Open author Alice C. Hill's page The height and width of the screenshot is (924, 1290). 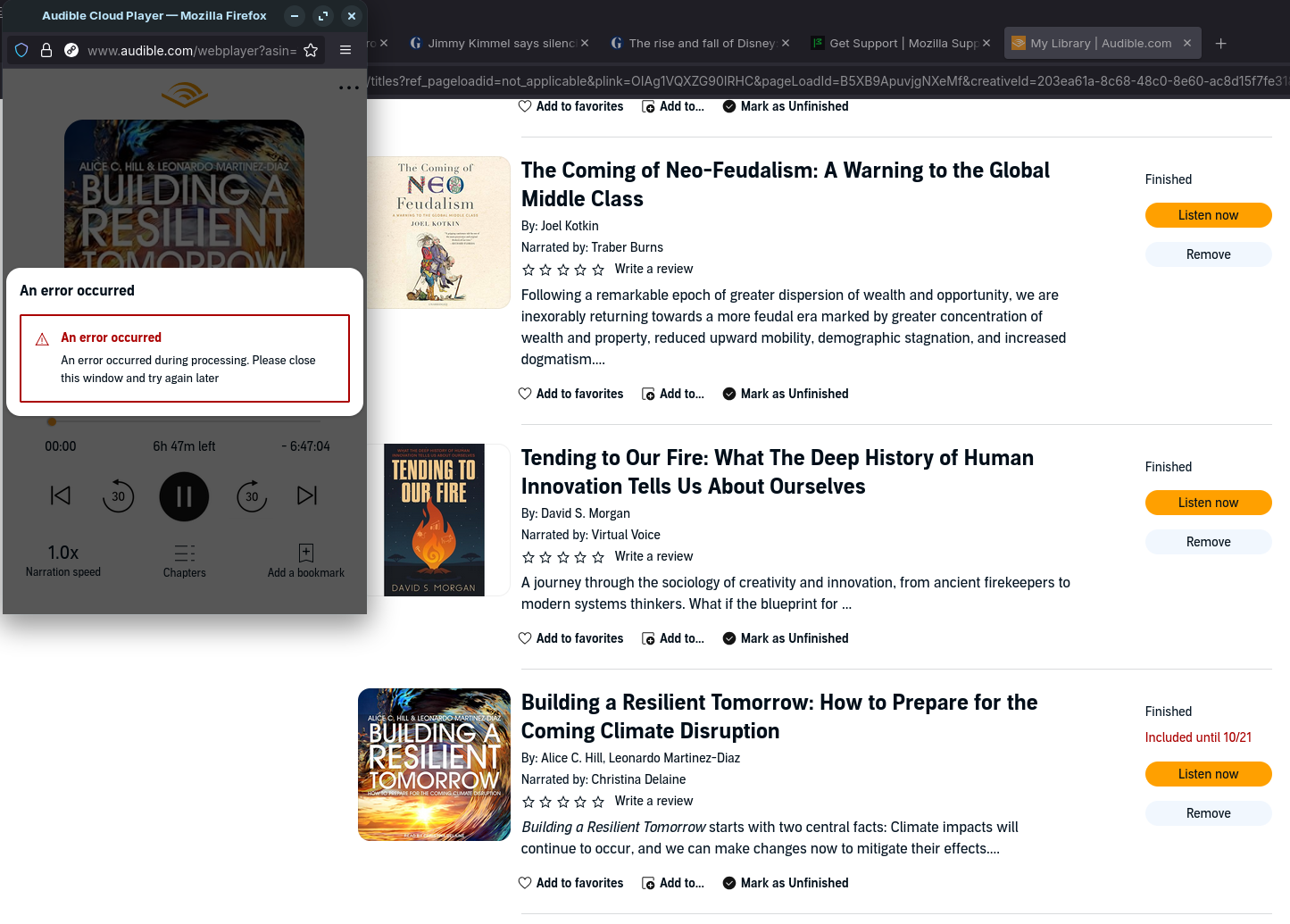pos(571,758)
